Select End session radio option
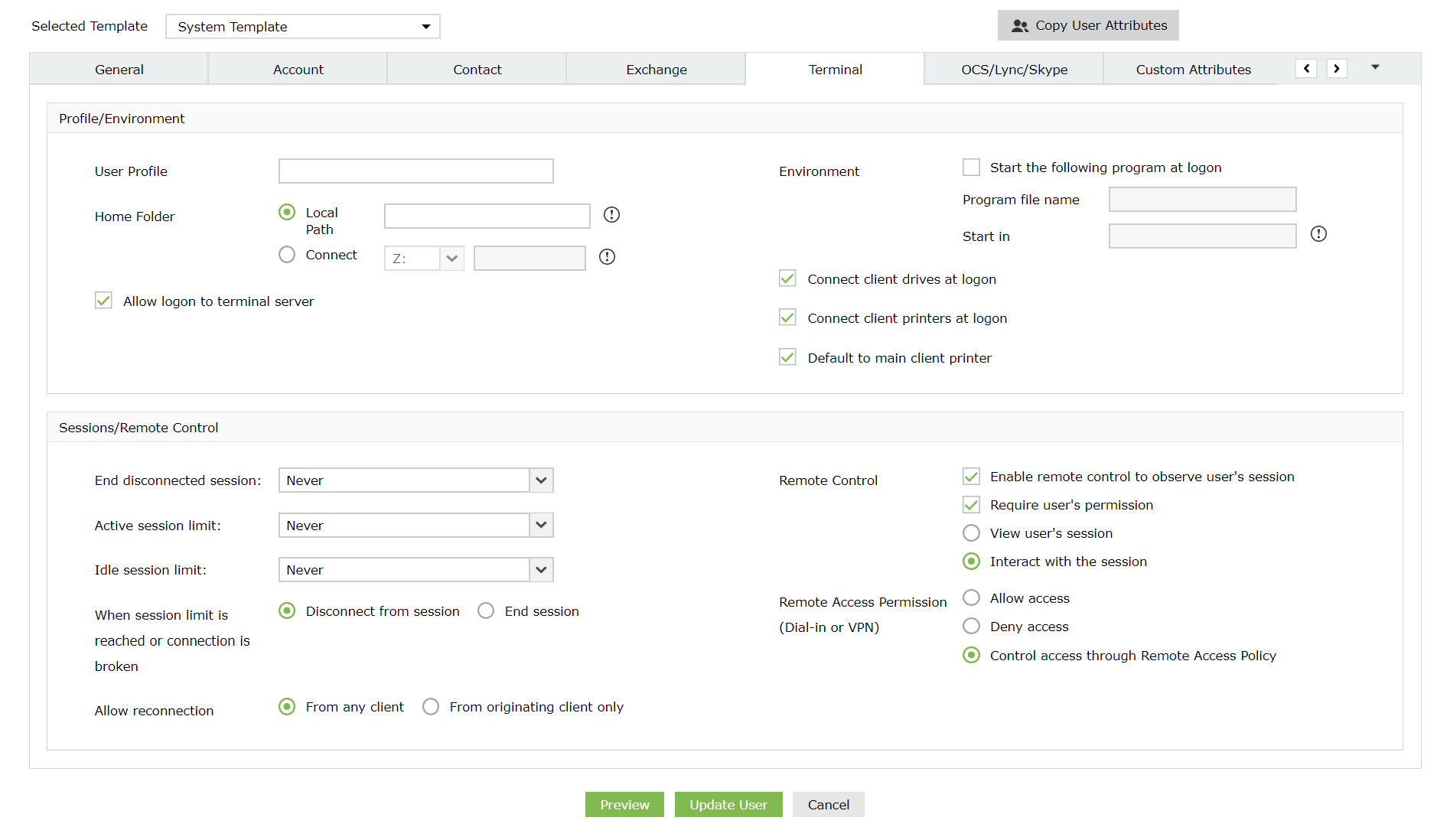The image size is (1450, 840). point(486,611)
